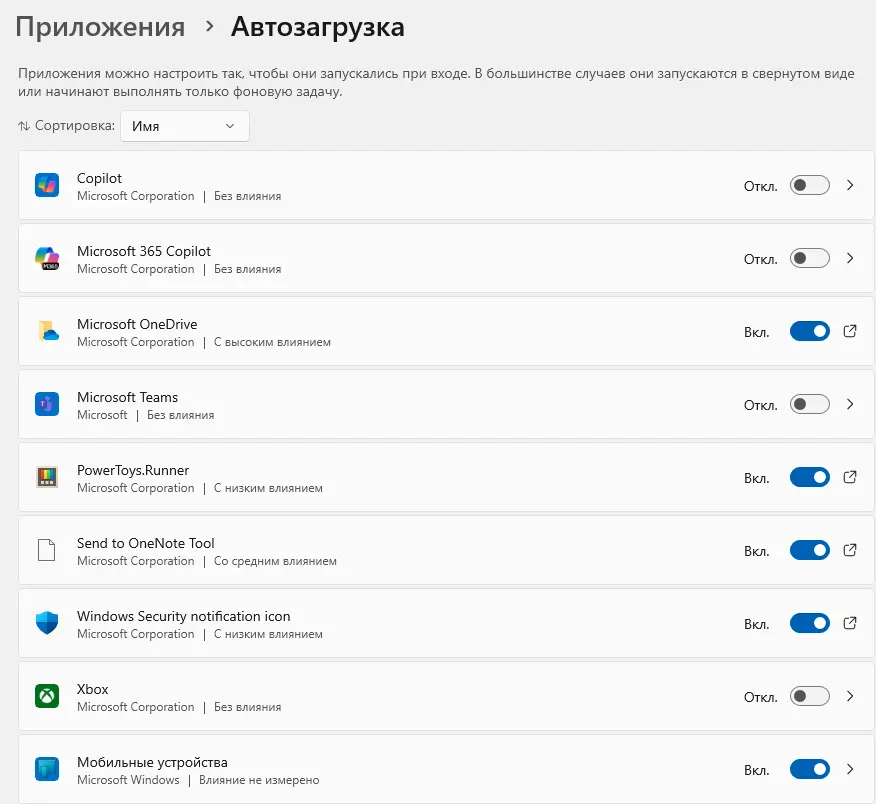Open PowerToys.Runner external location link

coord(850,477)
